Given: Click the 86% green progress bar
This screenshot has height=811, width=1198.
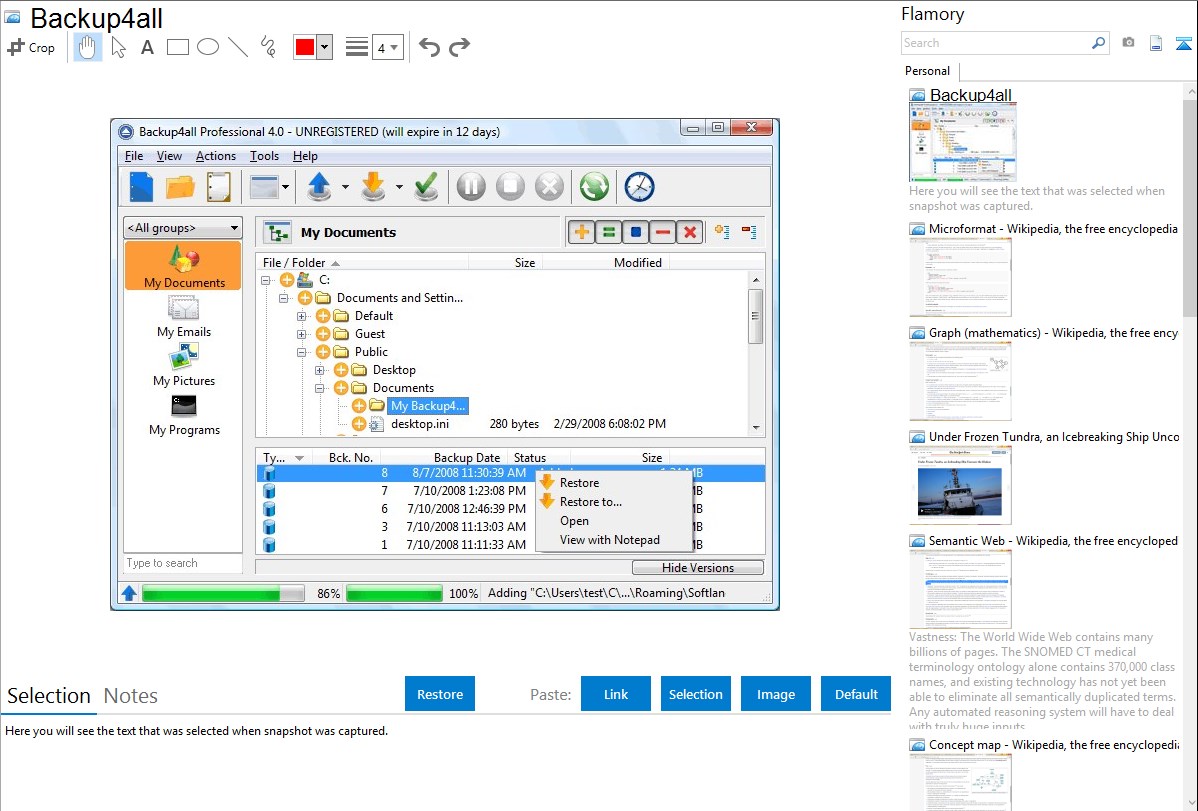Looking at the screenshot, I should click(x=223, y=593).
